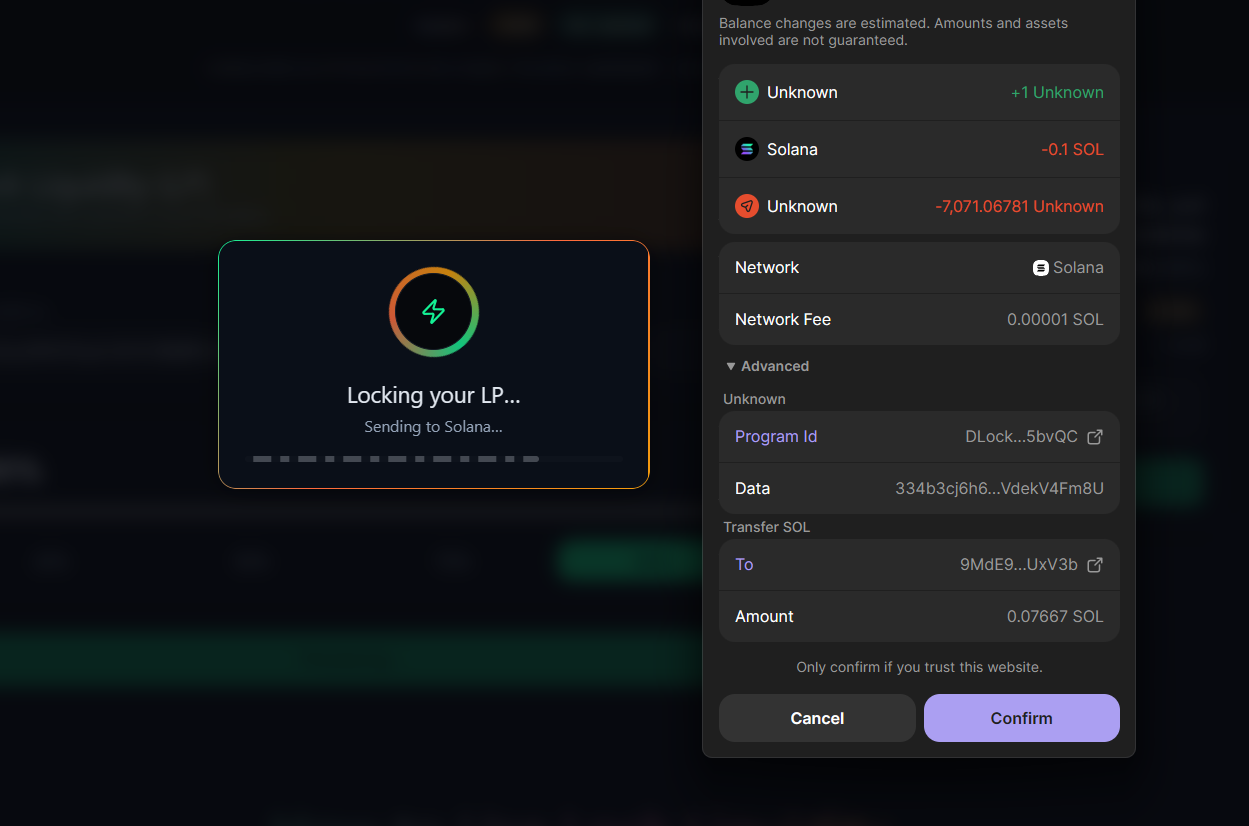Collapse the Advanced section triangle
Image resolution: width=1249 pixels, height=826 pixels.
pyautogui.click(x=731, y=367)
